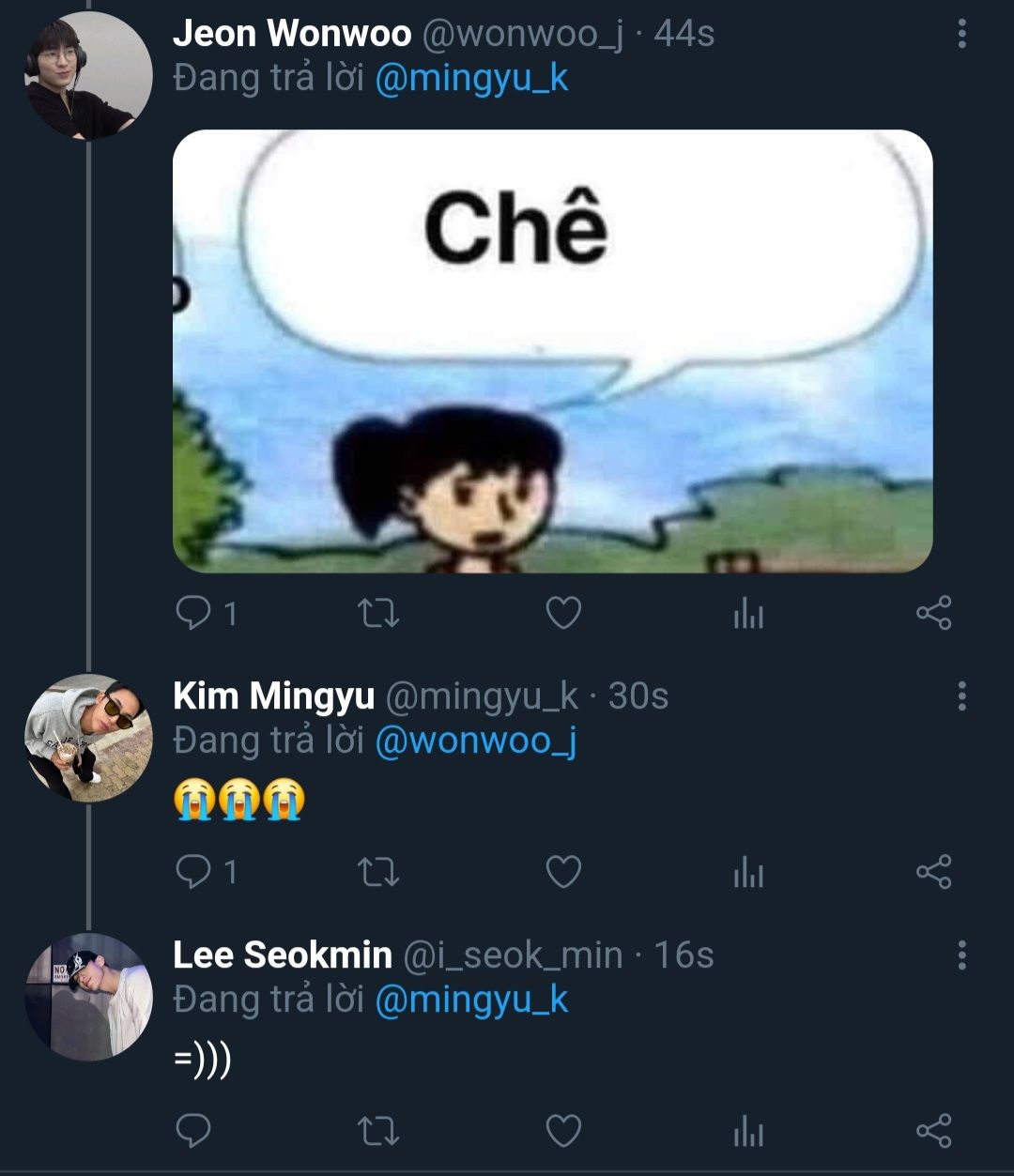
Task: Reply to Lee Seokmin's =))) tweet
Action: [x=194, y=1132]
